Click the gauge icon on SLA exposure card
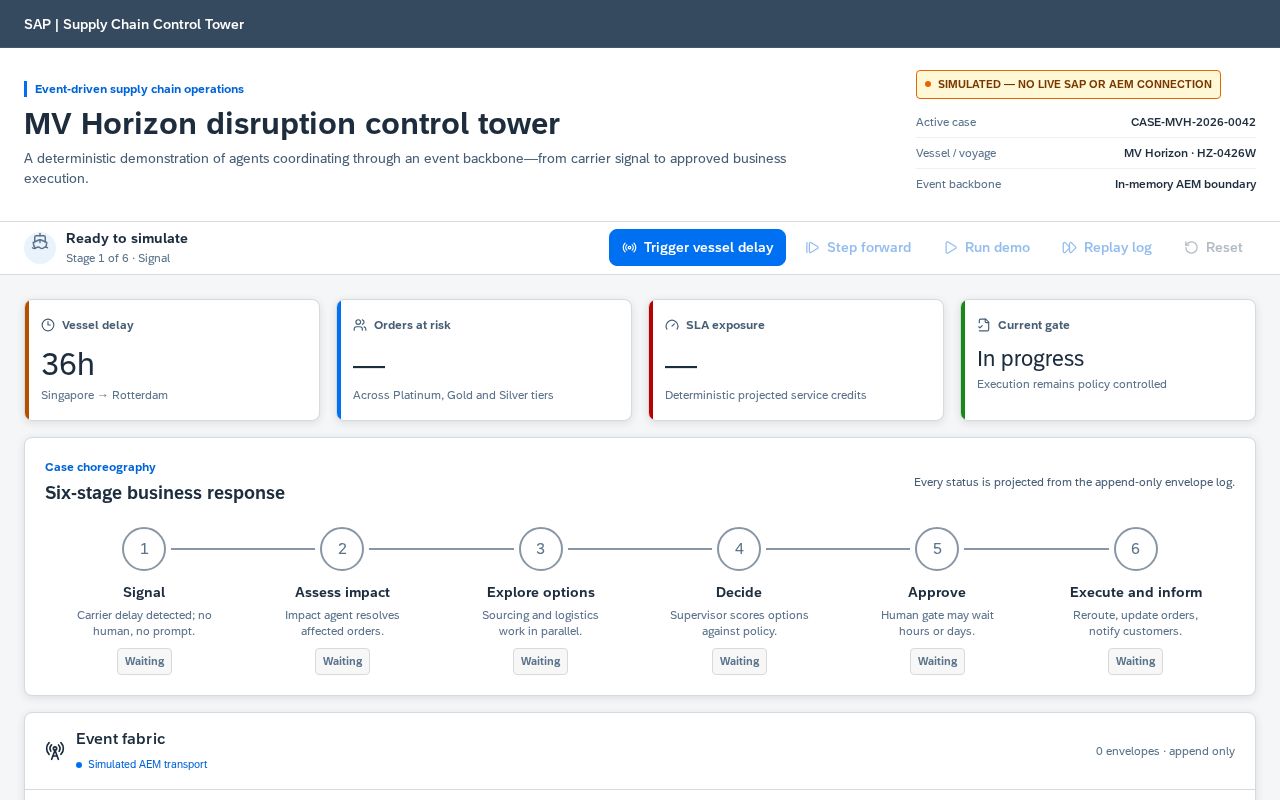 click(672, 325)
